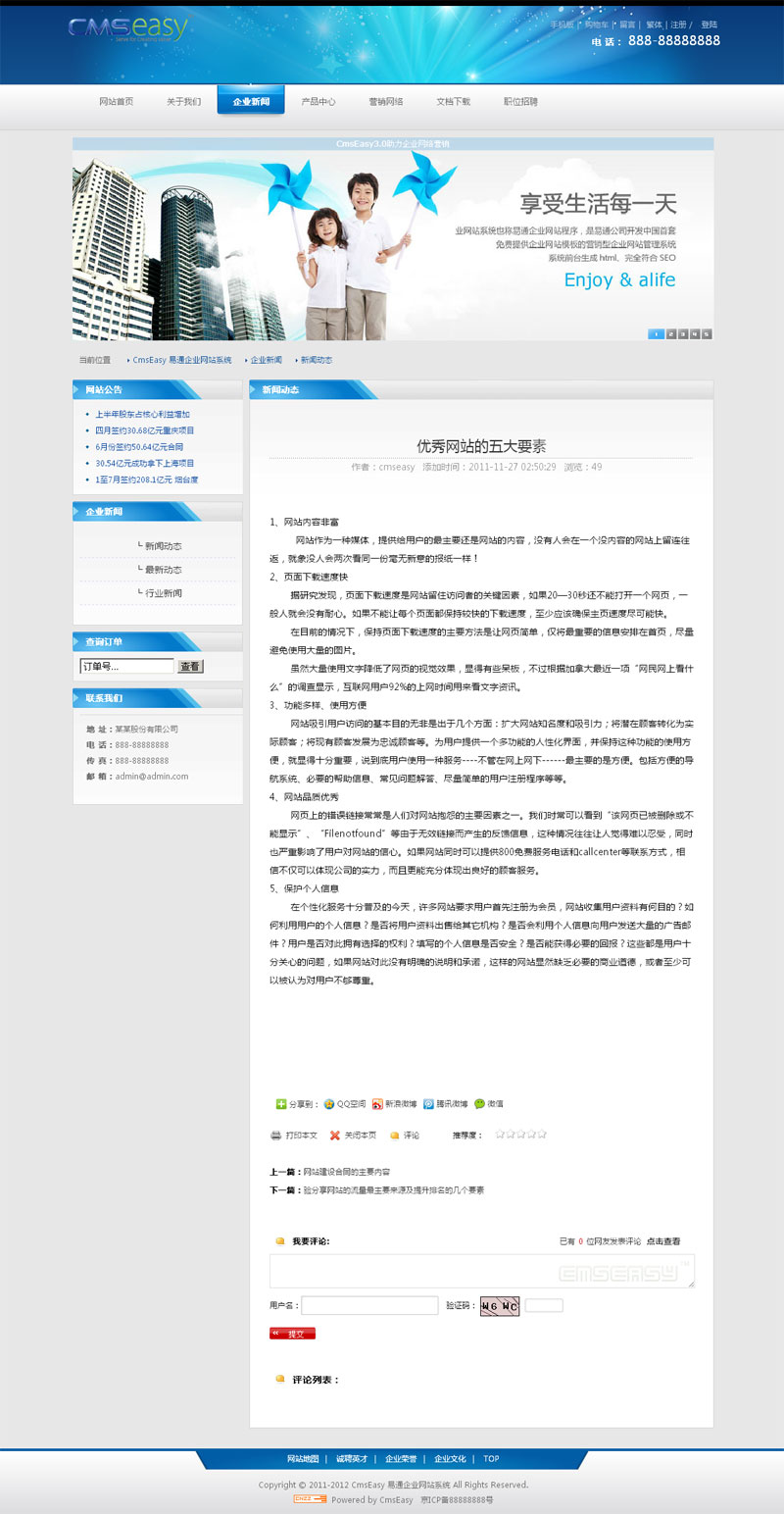Rate the article with the fifth star

pyautogui.click(x=542, y=1135)
